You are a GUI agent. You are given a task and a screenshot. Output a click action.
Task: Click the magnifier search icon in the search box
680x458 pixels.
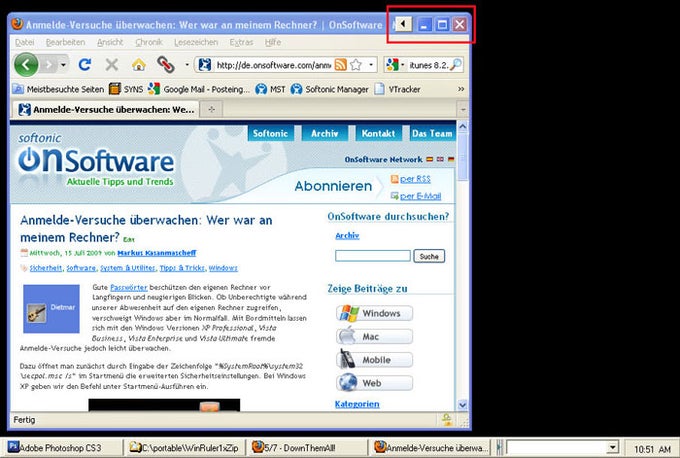(x=456, y=65)
